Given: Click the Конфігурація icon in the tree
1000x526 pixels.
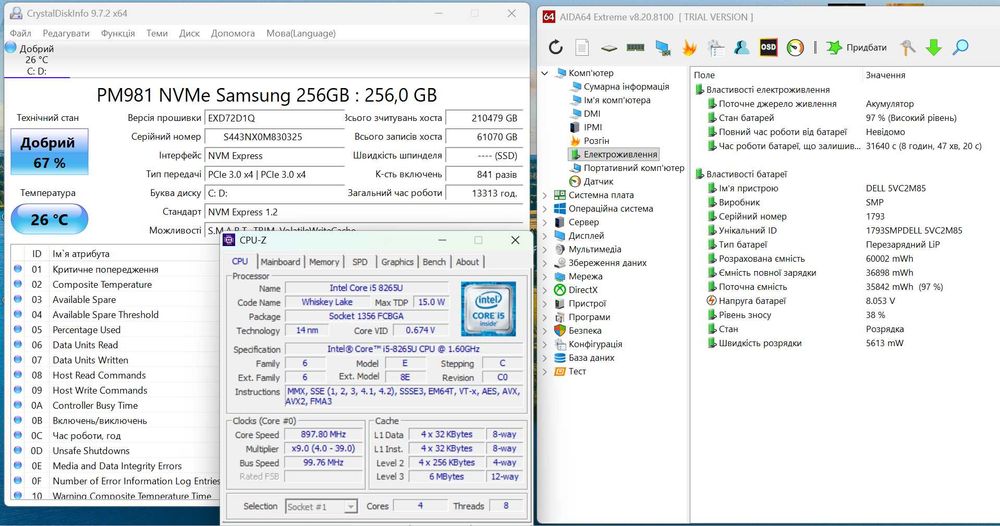Looking at the screenshot, I should click(x=560, y=344).
